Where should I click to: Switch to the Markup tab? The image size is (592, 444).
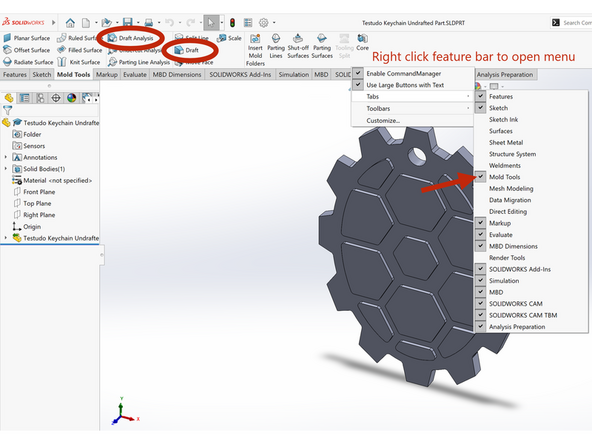(x=107, y=74)
